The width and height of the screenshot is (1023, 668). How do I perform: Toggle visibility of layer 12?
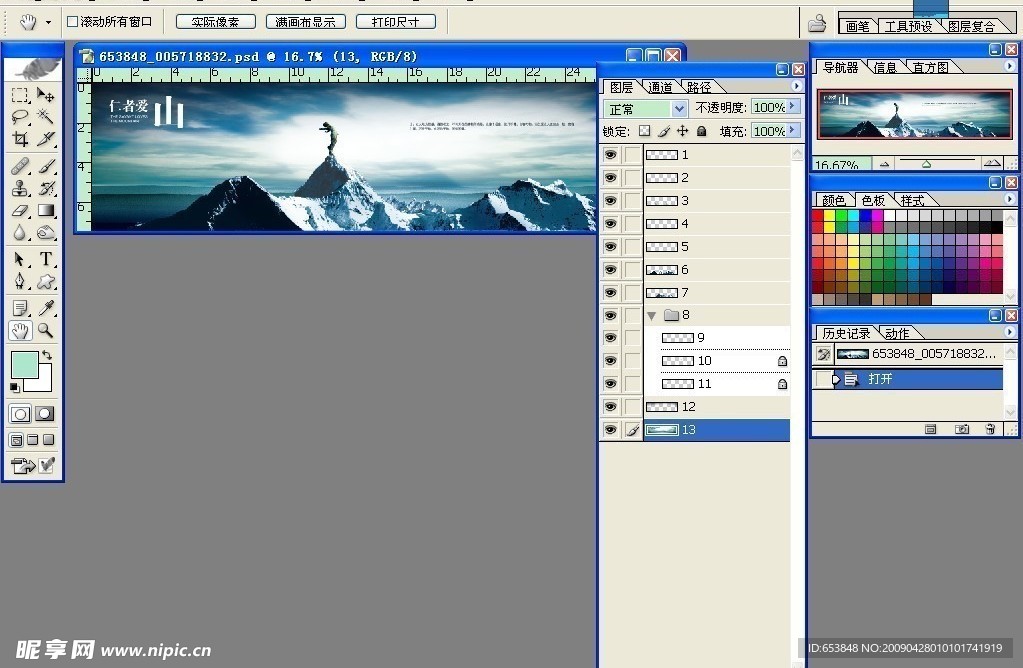click(610, 407)
